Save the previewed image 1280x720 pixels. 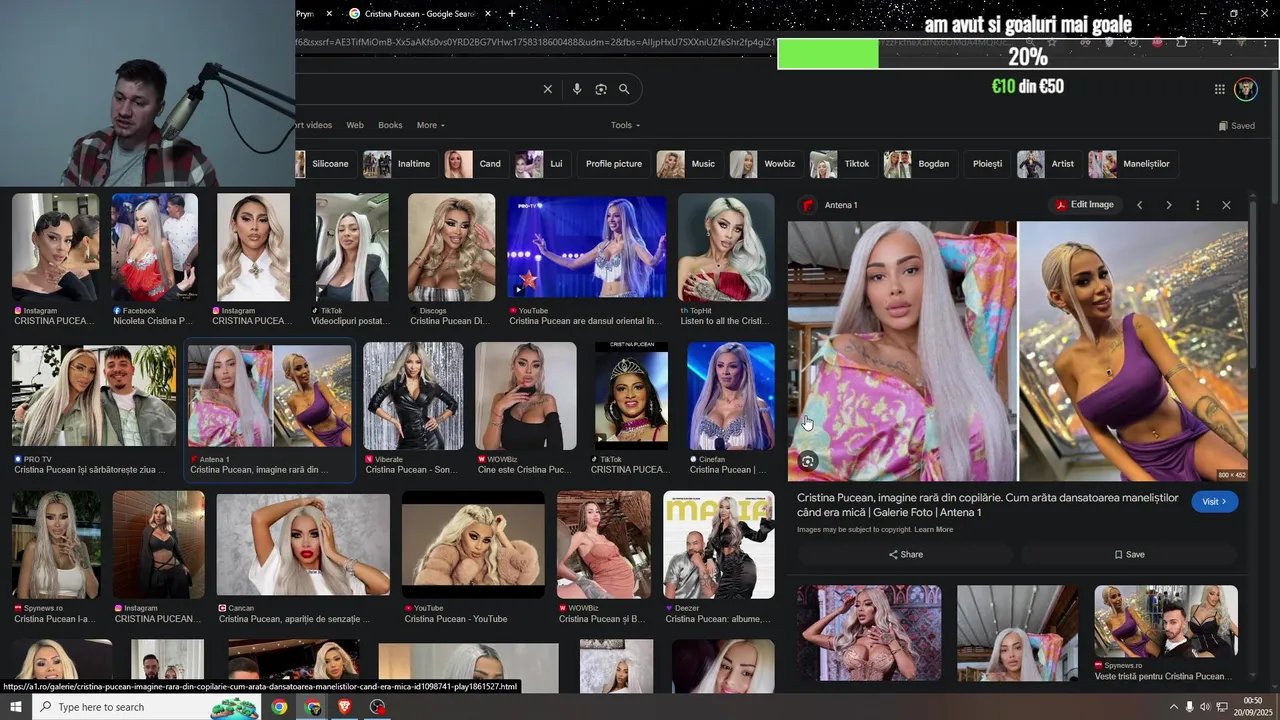1129,554
